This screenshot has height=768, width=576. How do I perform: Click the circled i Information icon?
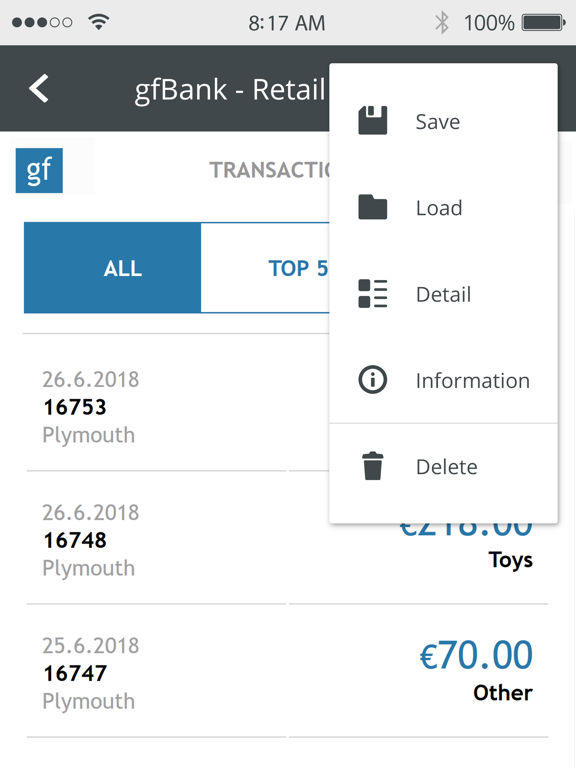pyautogui.click(x=373, y=380)
